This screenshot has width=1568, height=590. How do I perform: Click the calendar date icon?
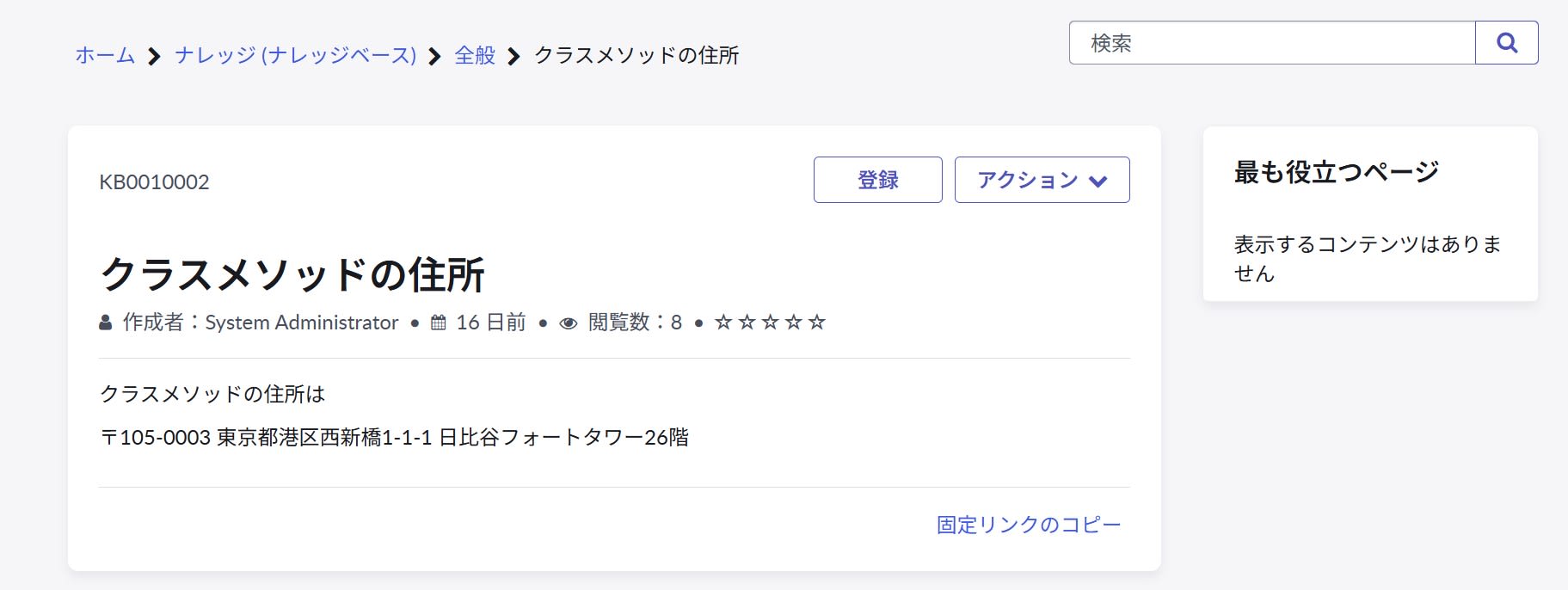click(x=439, y=323)
